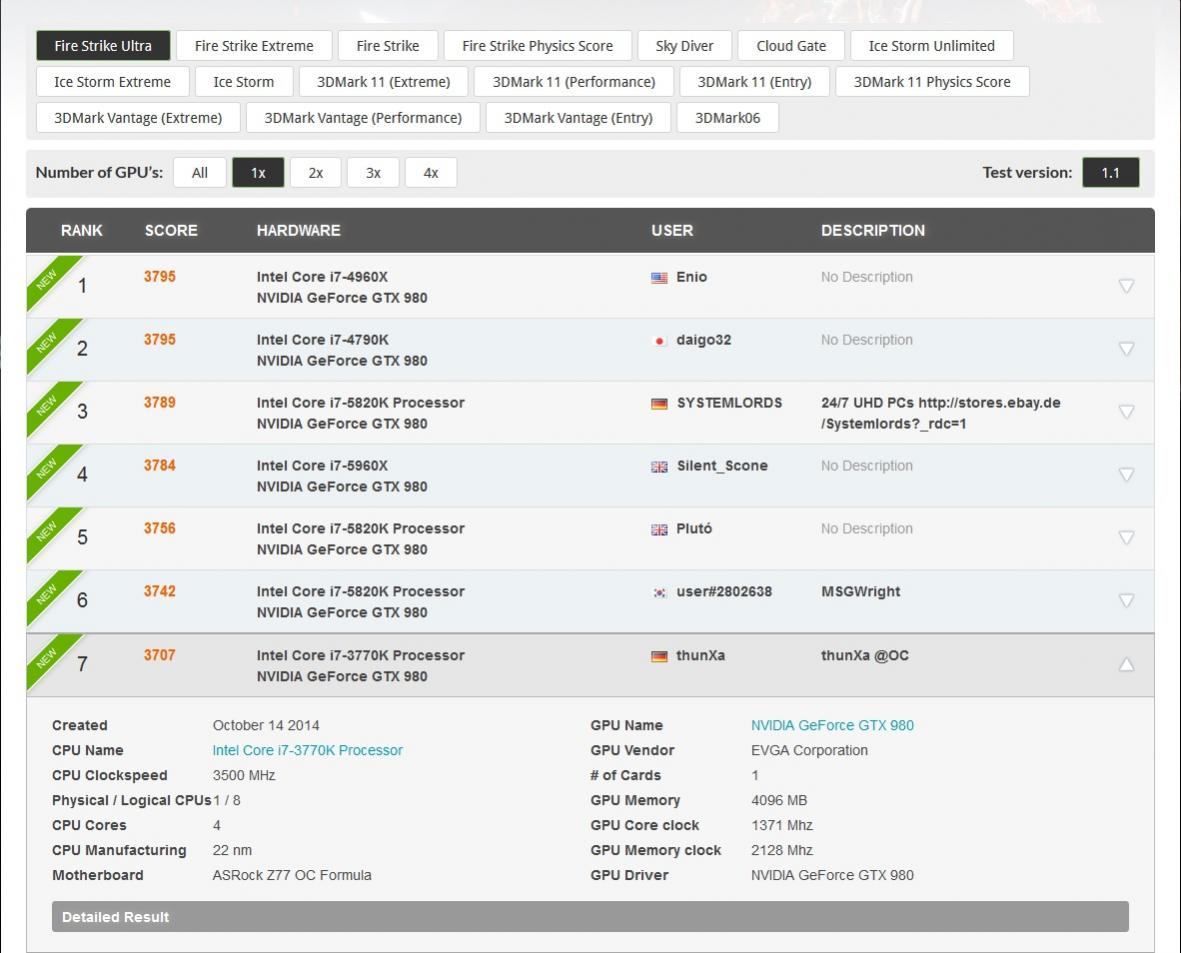This screenshot has height=953, width=1181.
Task: Open the NVIDIA GeForce GTX 980 GPU link
Action: click(832, 725)
